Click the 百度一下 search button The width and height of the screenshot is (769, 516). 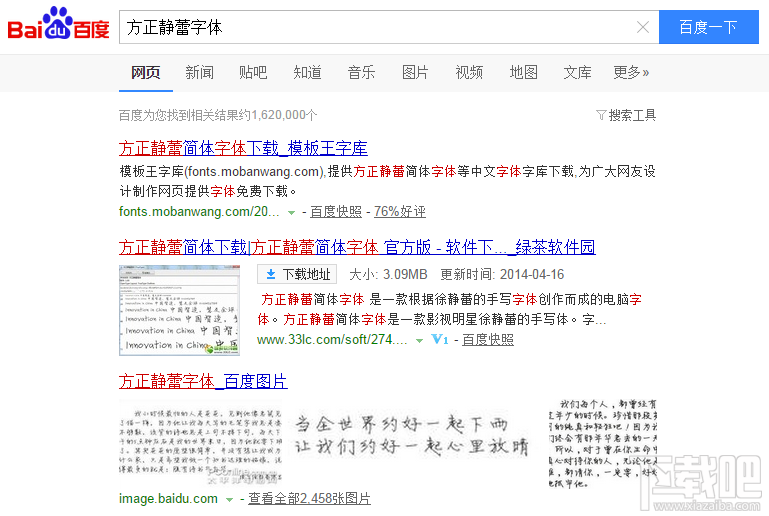(x=708, y=27)
